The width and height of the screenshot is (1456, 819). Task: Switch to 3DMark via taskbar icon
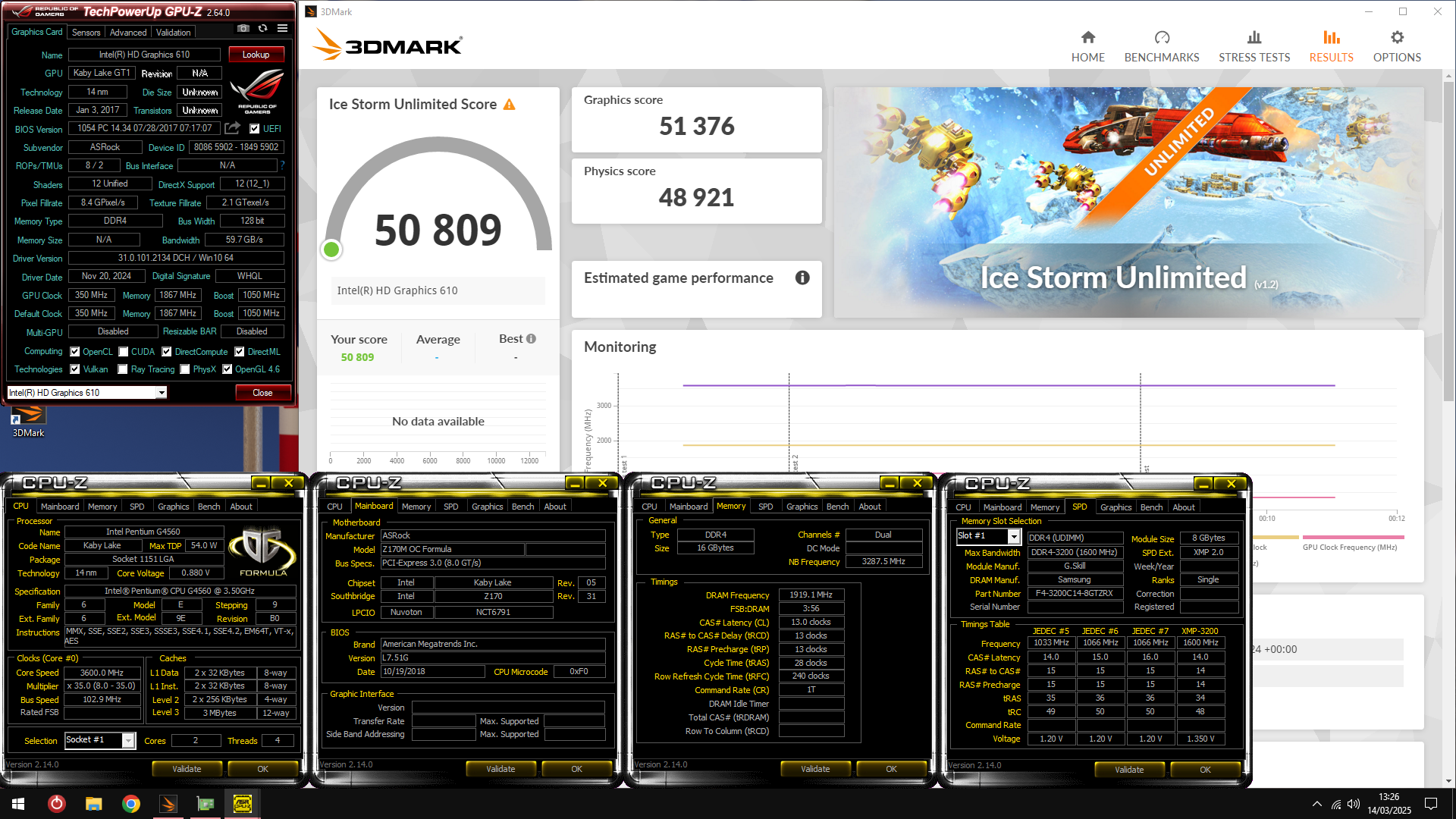168,804
